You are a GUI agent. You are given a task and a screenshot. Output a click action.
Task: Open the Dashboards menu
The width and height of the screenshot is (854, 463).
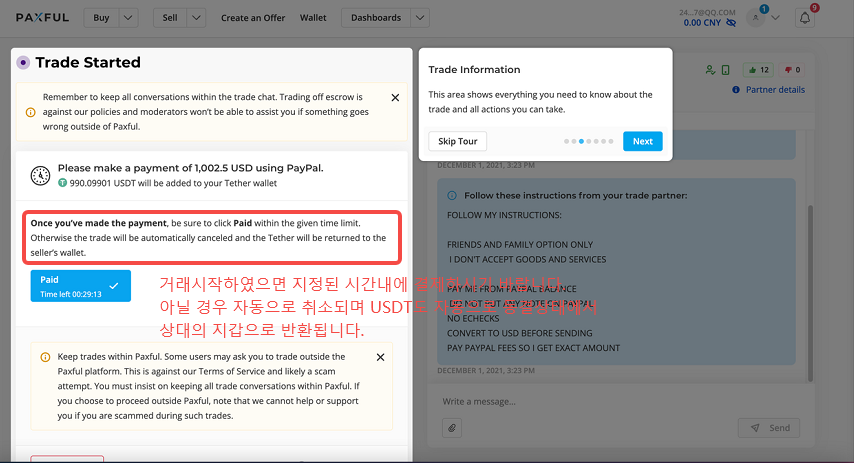pyautogui.click(x=376, y=17)
